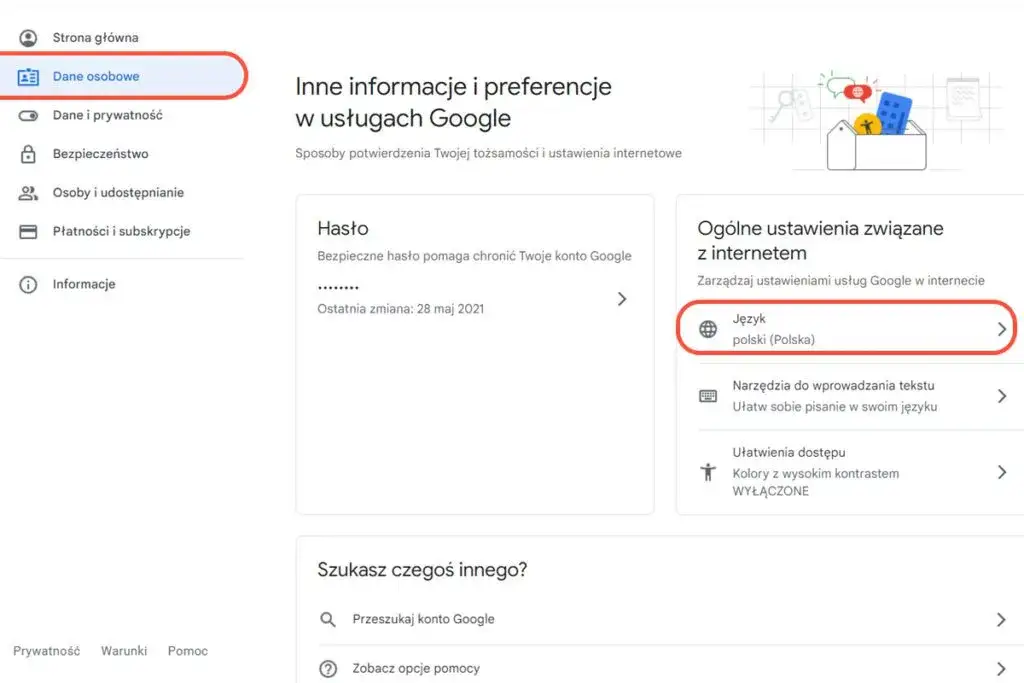
Task: Click the magnifier icon for Przeszukaj konto Google
Action: click(x=327, y=619)
